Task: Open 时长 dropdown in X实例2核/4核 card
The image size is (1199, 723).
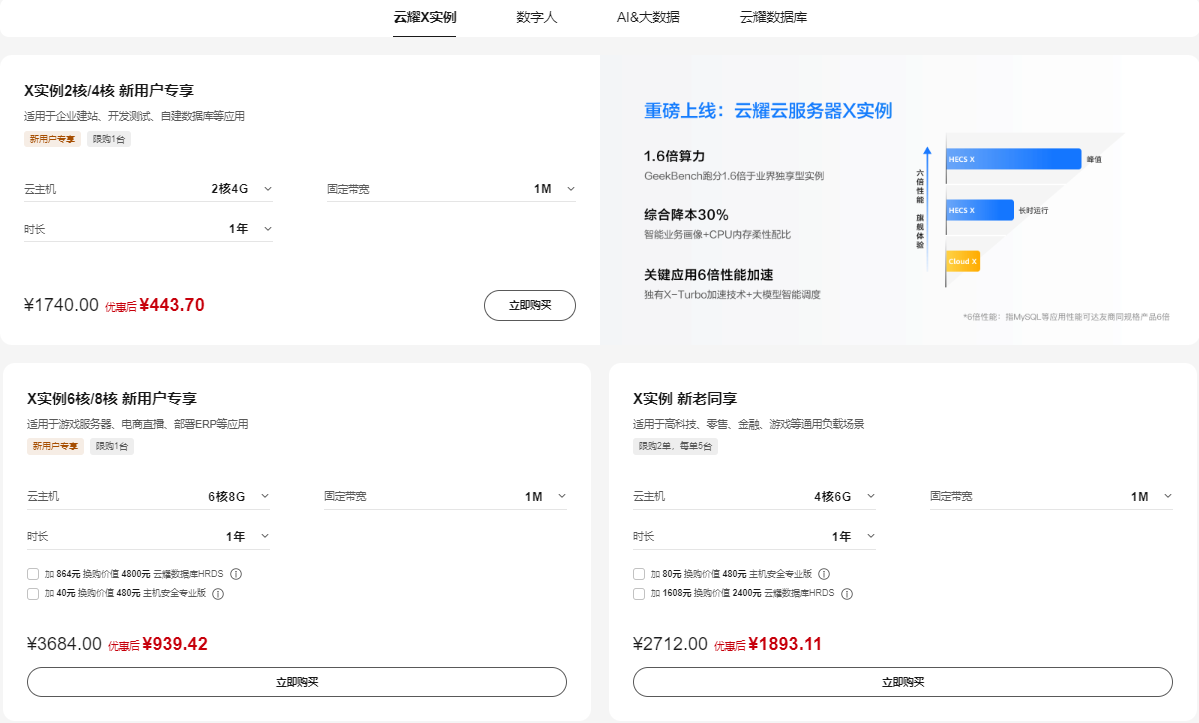Action: pos(148,229)
